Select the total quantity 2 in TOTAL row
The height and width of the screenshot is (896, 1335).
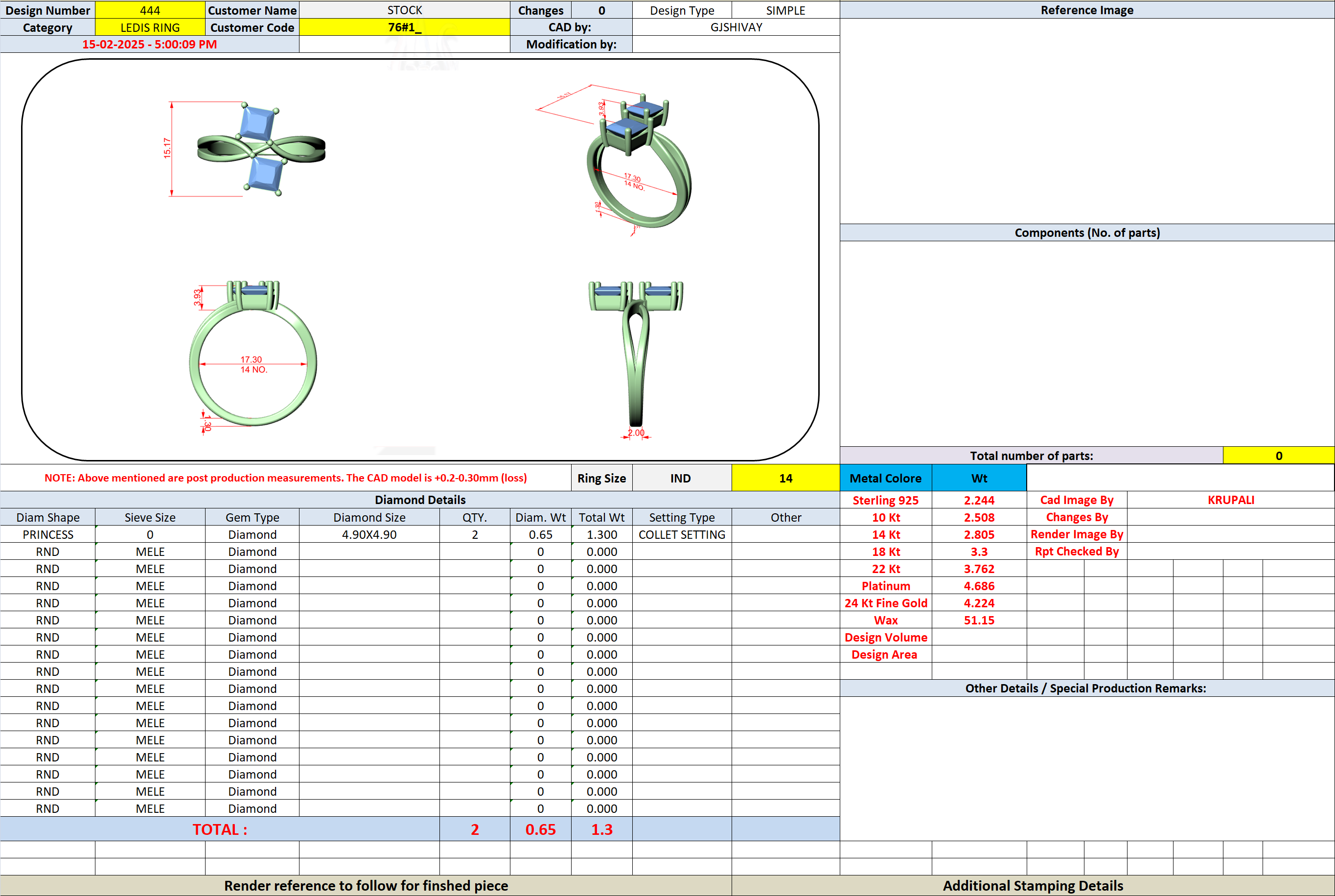click(474, 829)
